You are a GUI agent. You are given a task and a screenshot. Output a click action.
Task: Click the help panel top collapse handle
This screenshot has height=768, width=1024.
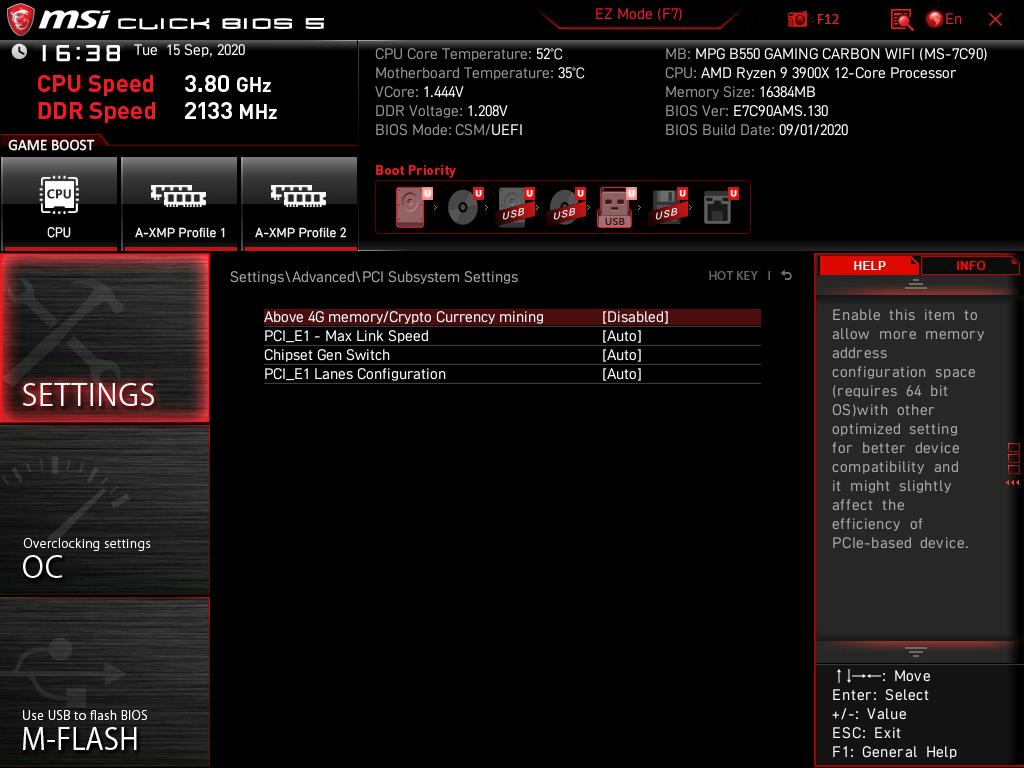click(x=916, y=284)
